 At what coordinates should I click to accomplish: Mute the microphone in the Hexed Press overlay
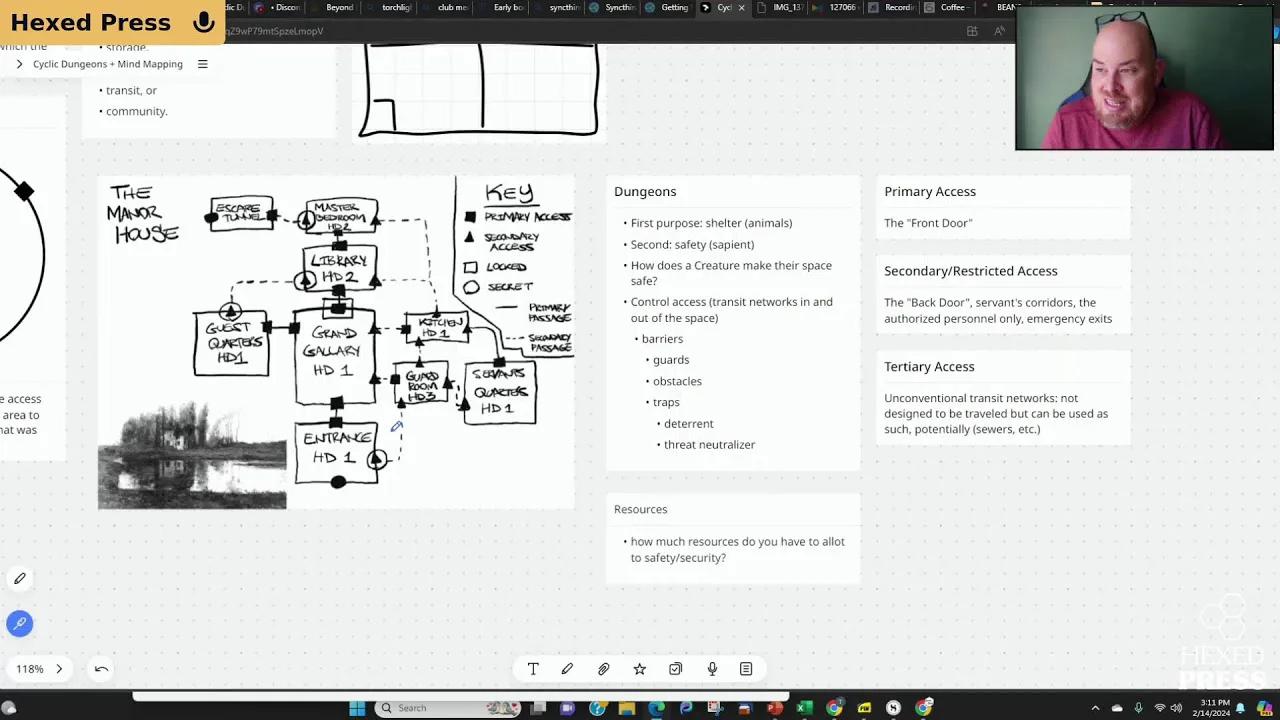pyautogui.click(x=203, y=21)
